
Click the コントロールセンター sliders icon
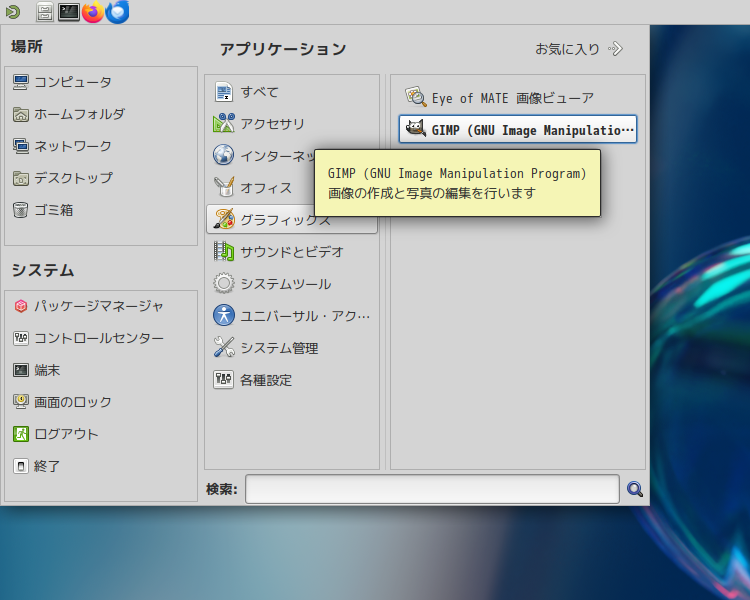pos(21,338)
